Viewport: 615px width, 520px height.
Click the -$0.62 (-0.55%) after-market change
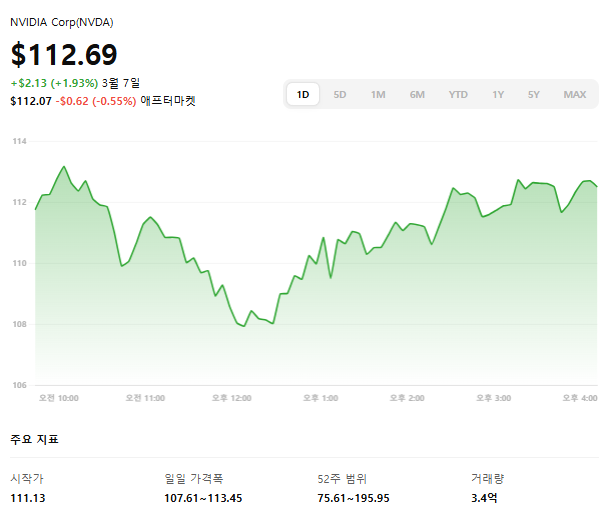coord(96,101)
